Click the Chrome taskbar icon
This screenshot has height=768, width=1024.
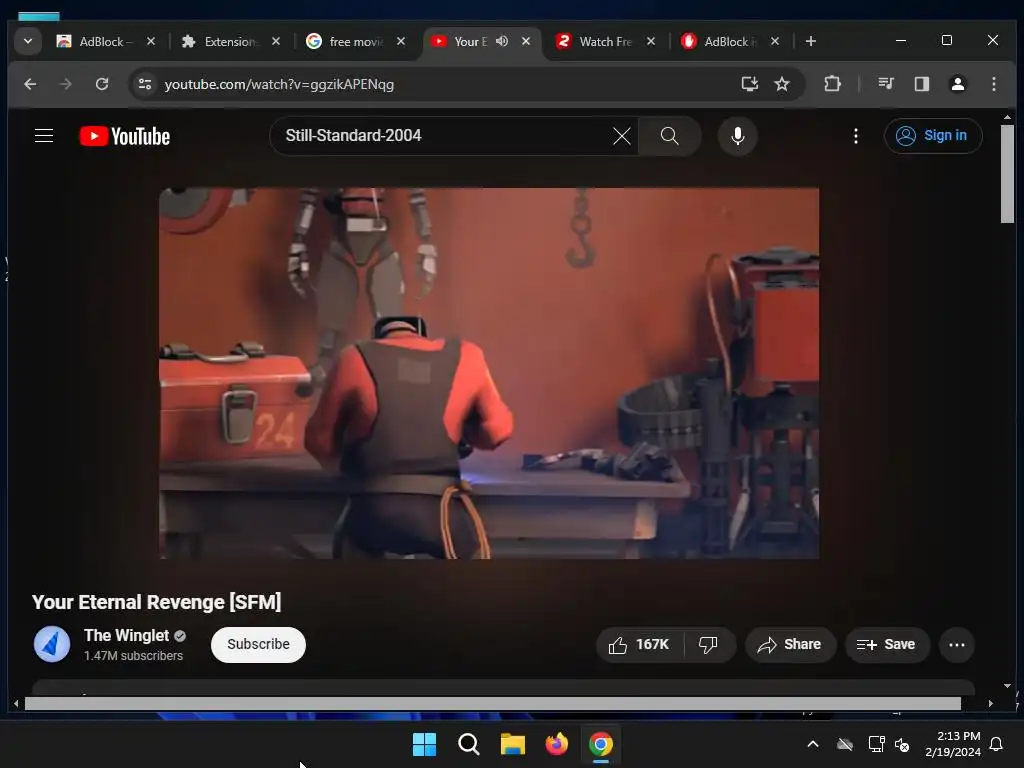pos(601,744)
